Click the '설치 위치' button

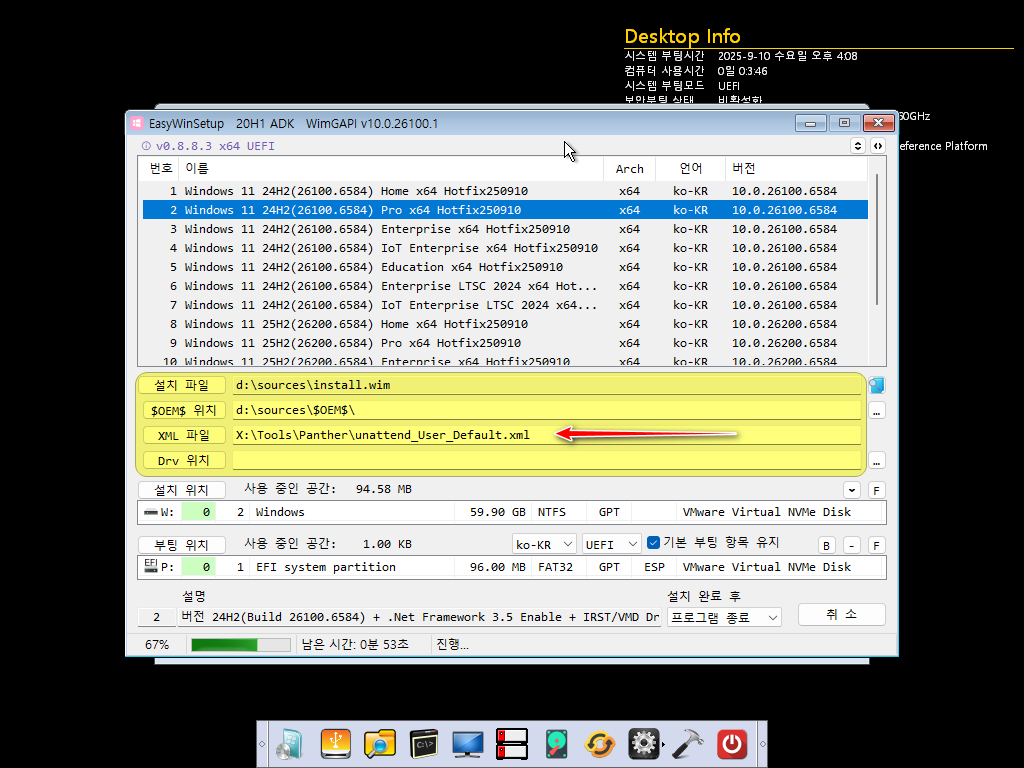tap(182, 490)
